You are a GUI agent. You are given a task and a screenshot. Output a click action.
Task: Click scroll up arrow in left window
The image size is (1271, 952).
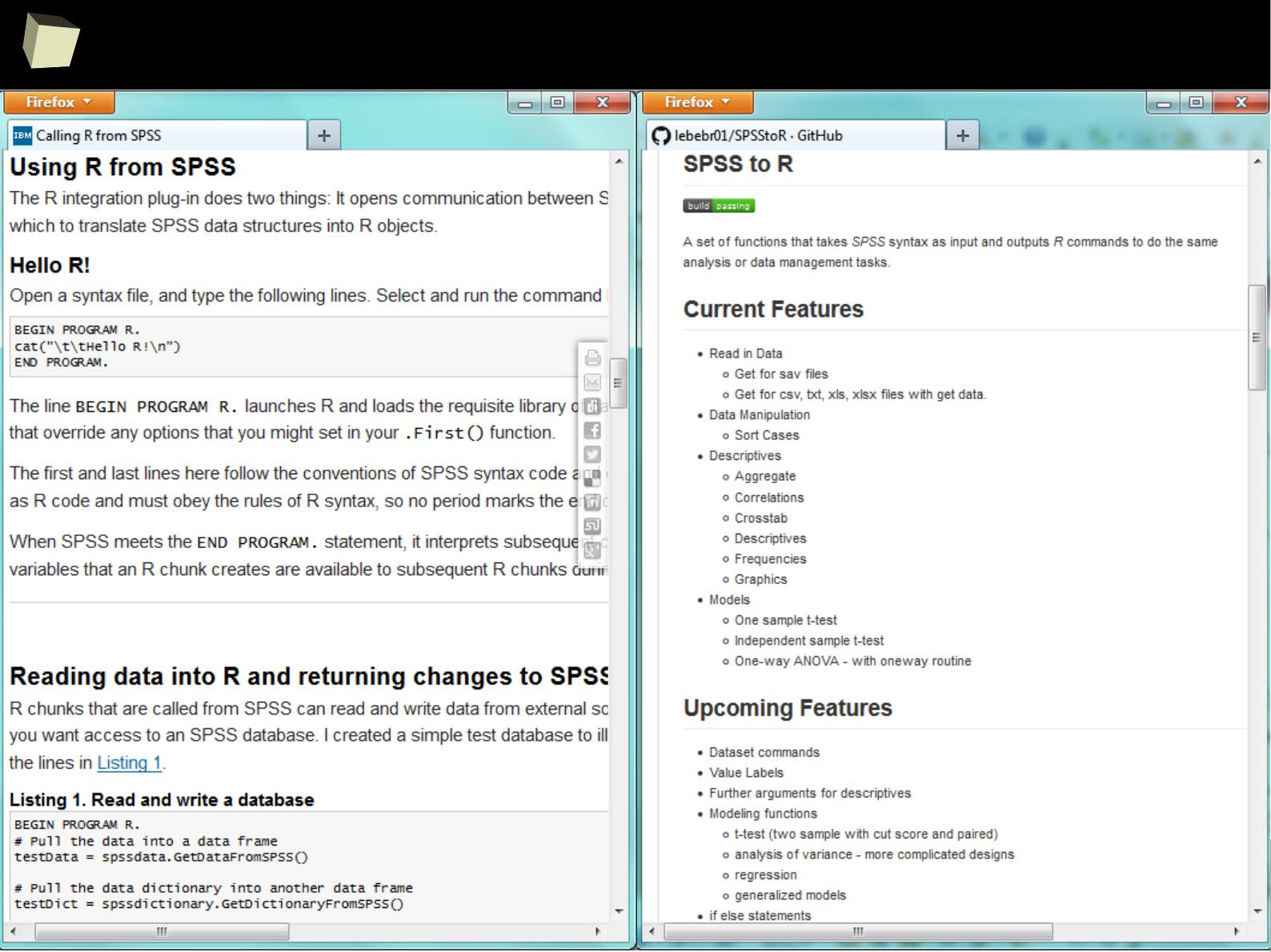pyautogui.click(x=619, y=161)
